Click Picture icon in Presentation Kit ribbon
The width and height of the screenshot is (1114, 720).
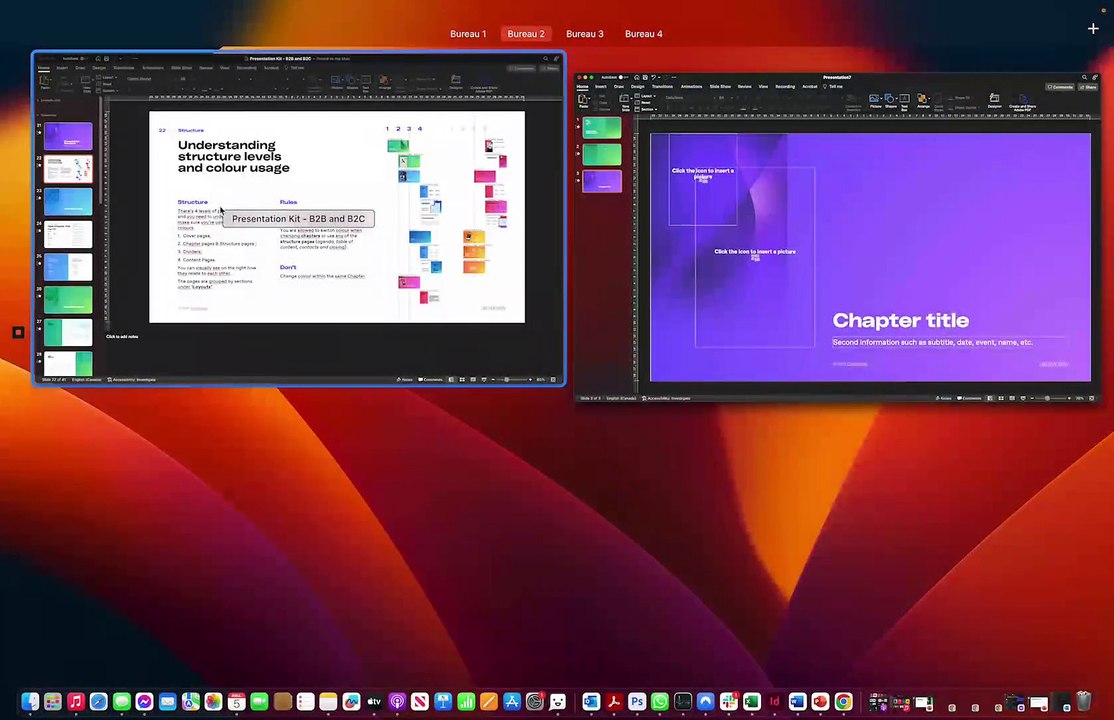[x=335, y=81]
